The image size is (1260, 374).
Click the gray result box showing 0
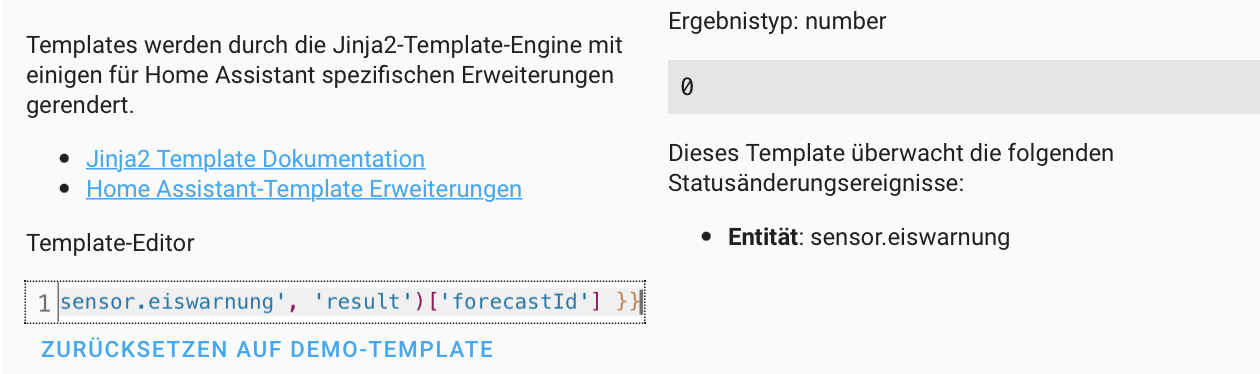point(964,87)
